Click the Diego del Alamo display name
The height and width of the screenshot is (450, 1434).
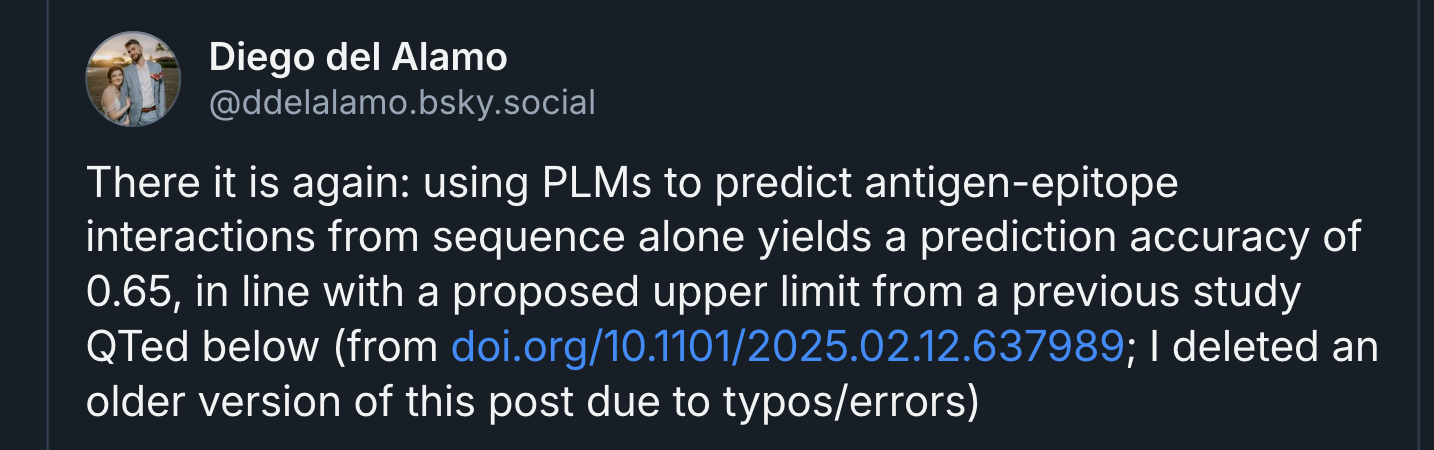(358, 58)
